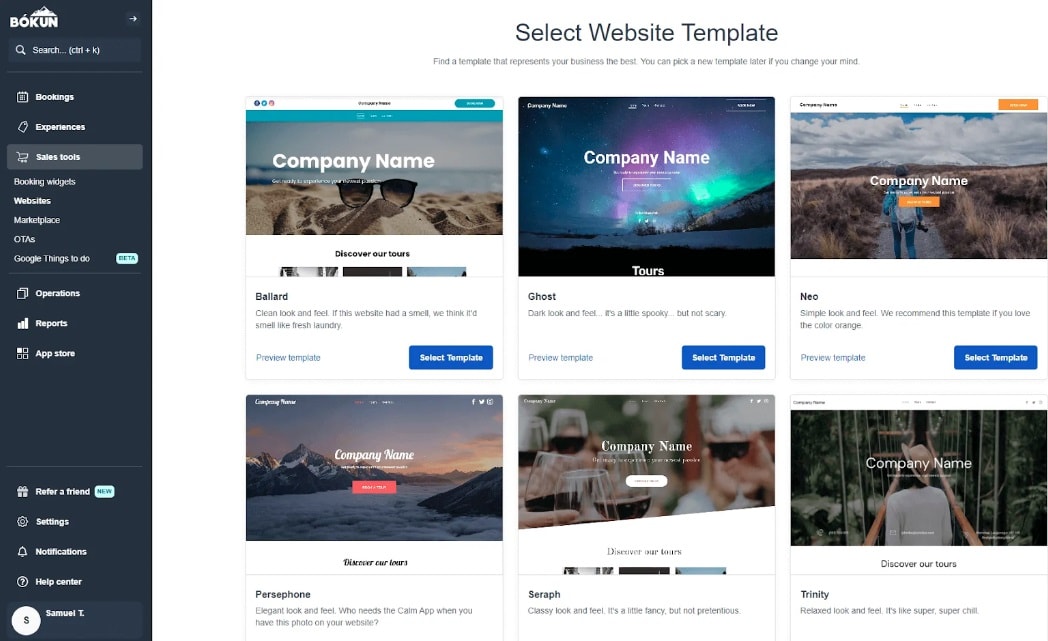Go to Booking widgets submenu item
This screenshot has width=1048, height=641.
(x=45, y=182)
